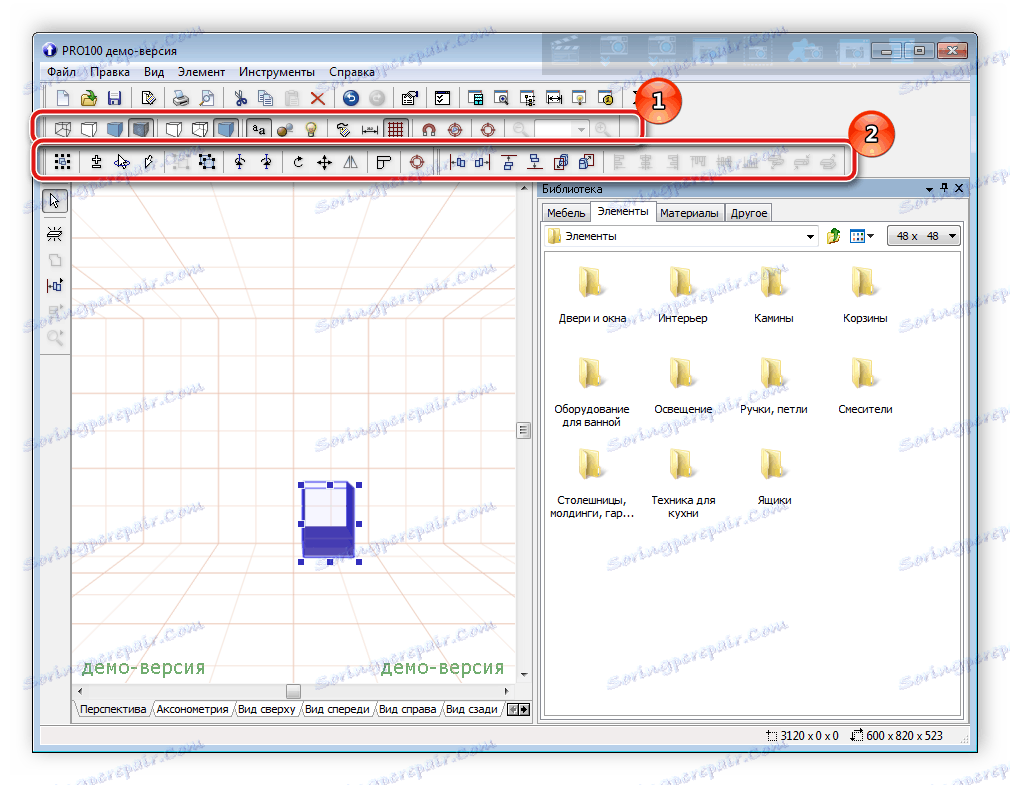This screenshot has width=1010, height=785.
Task: Click the Save file diskette icon
Action: pyautogui.click(x=114, y=98)
